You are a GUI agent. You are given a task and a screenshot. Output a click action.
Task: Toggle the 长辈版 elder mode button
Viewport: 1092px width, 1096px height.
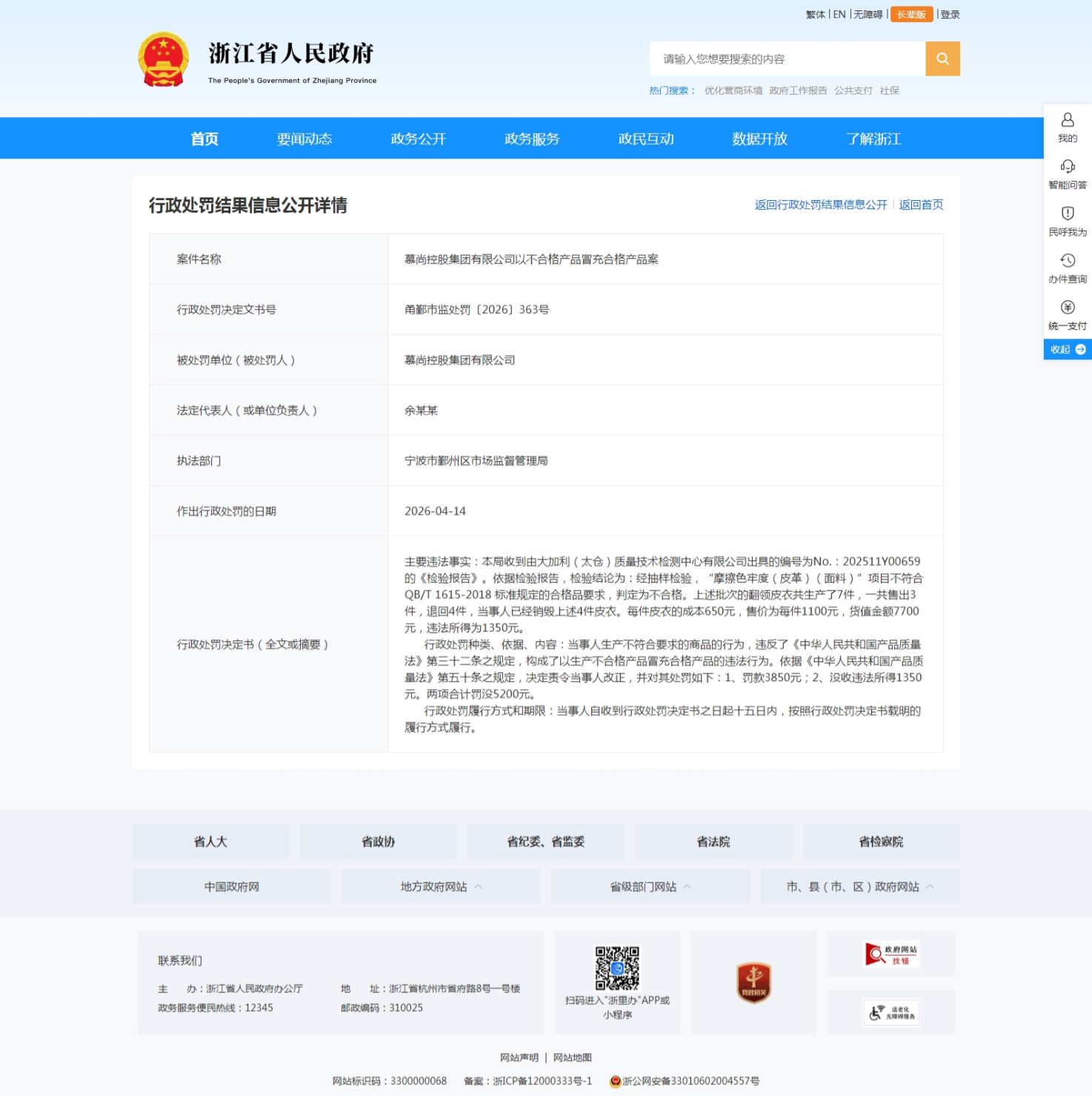click(x=911, y=15)
